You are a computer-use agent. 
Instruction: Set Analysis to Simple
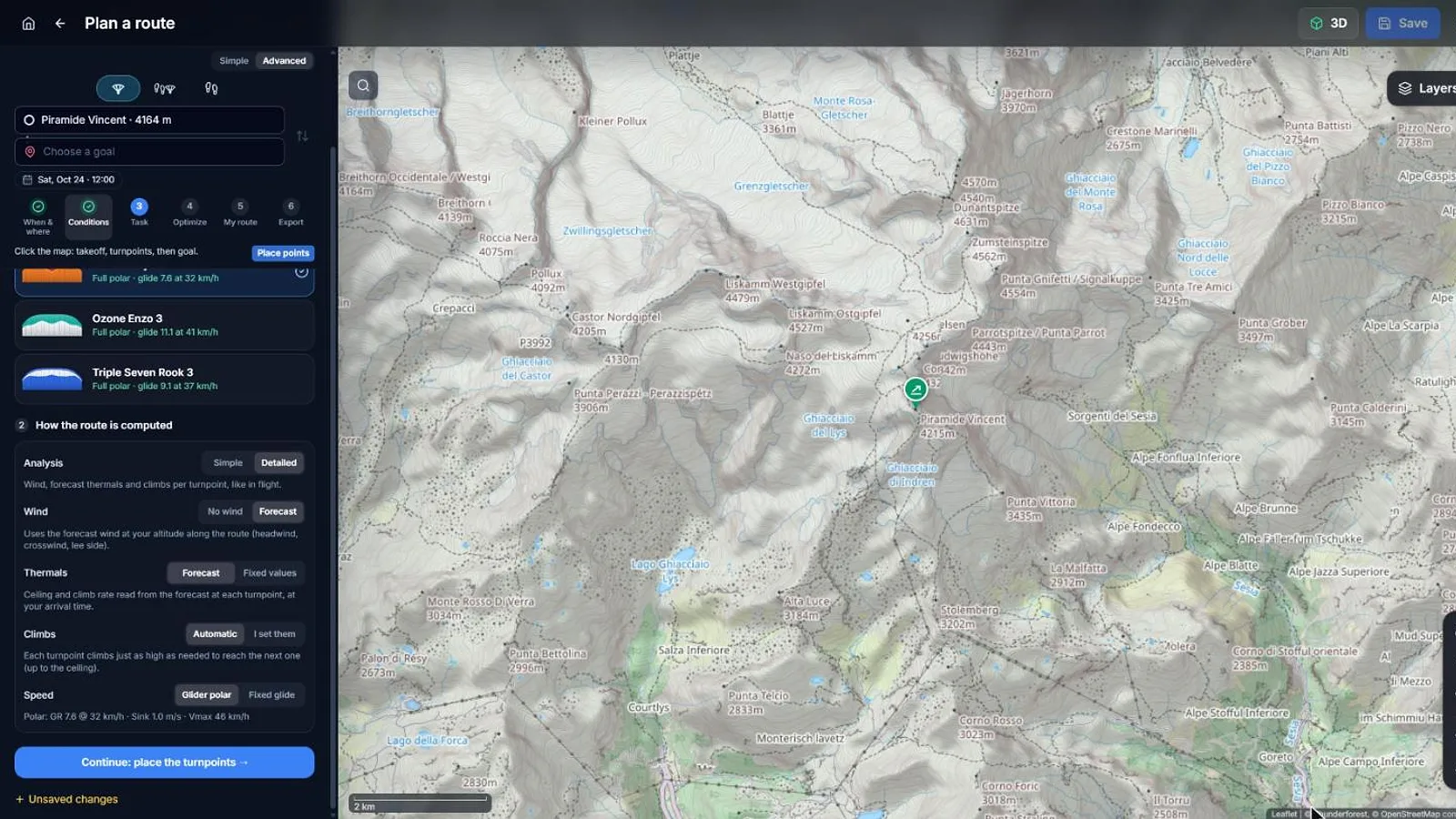[227, 463]
